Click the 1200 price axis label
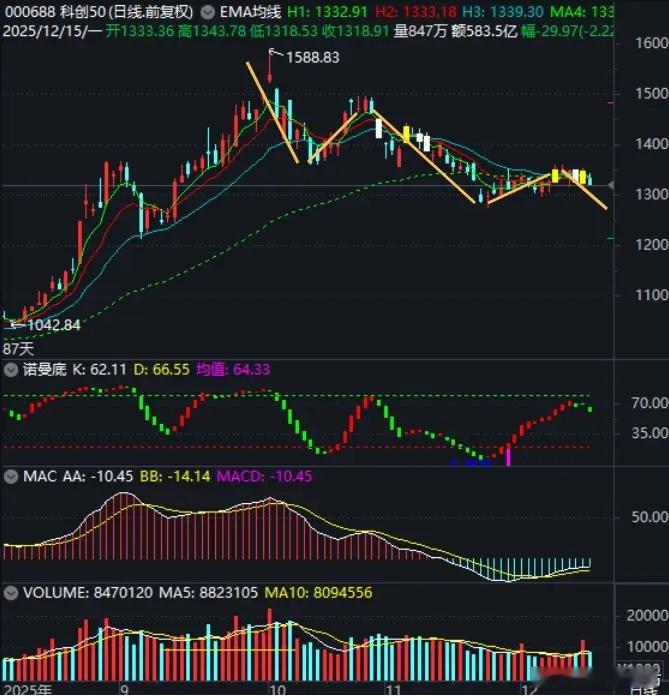This screenshot has height=696, width=669. pyautogui.click(x=652, y=245)
